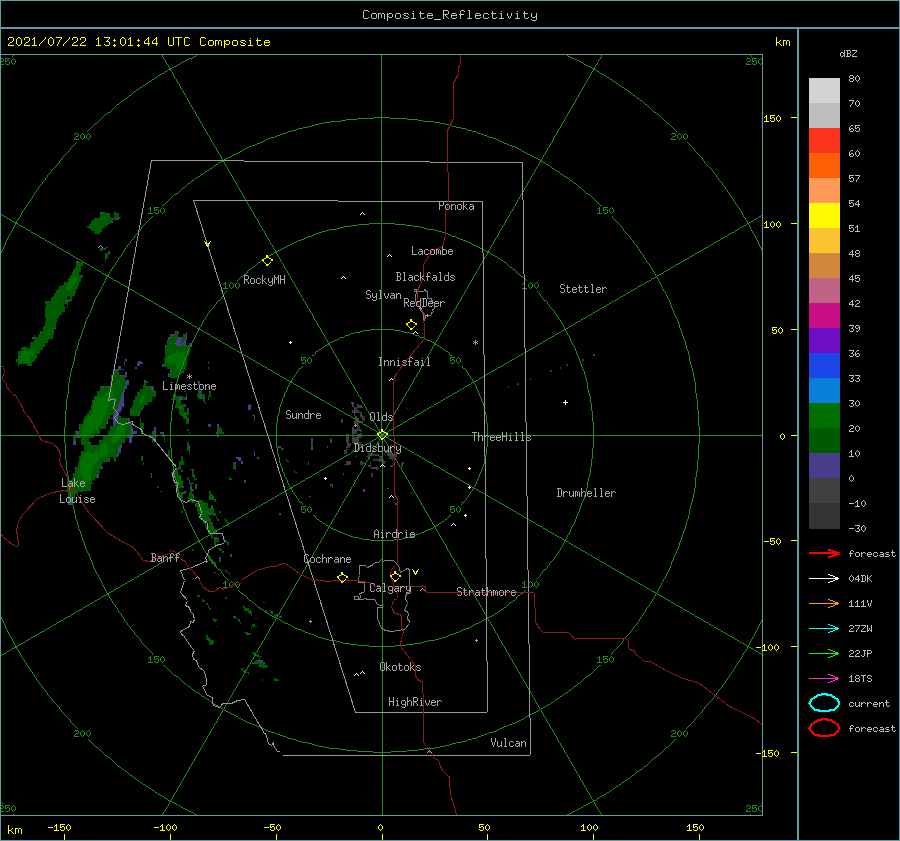Click the Composite_Reflectivity title
Screen dimensions: 900x841
(x=450, y=15)
